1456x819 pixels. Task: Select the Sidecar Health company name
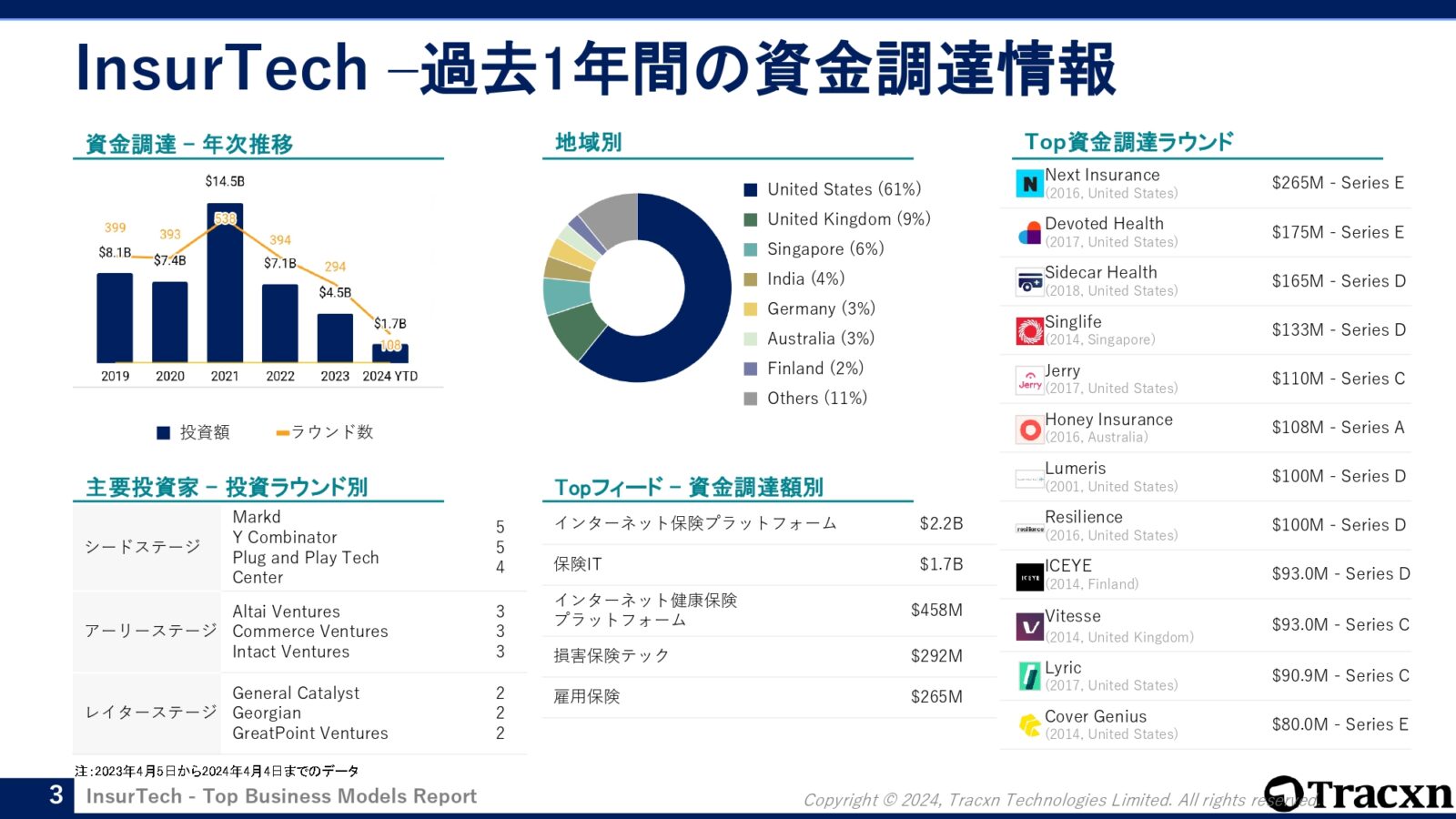(x=1101, y=273)
